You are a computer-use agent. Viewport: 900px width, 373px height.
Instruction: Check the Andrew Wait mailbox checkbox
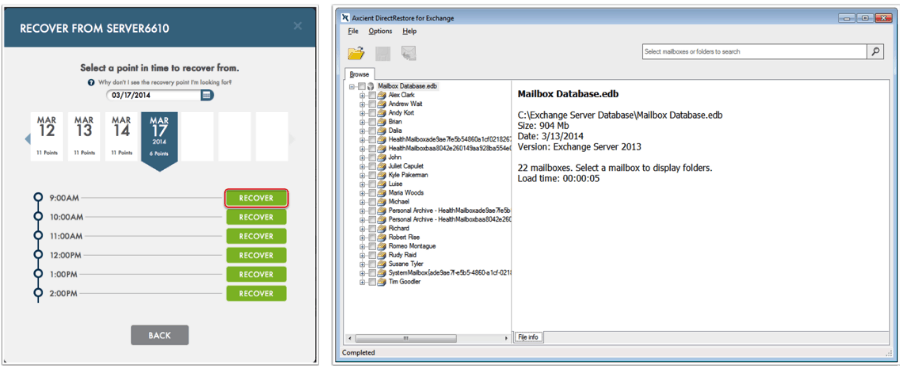(372, 104)
